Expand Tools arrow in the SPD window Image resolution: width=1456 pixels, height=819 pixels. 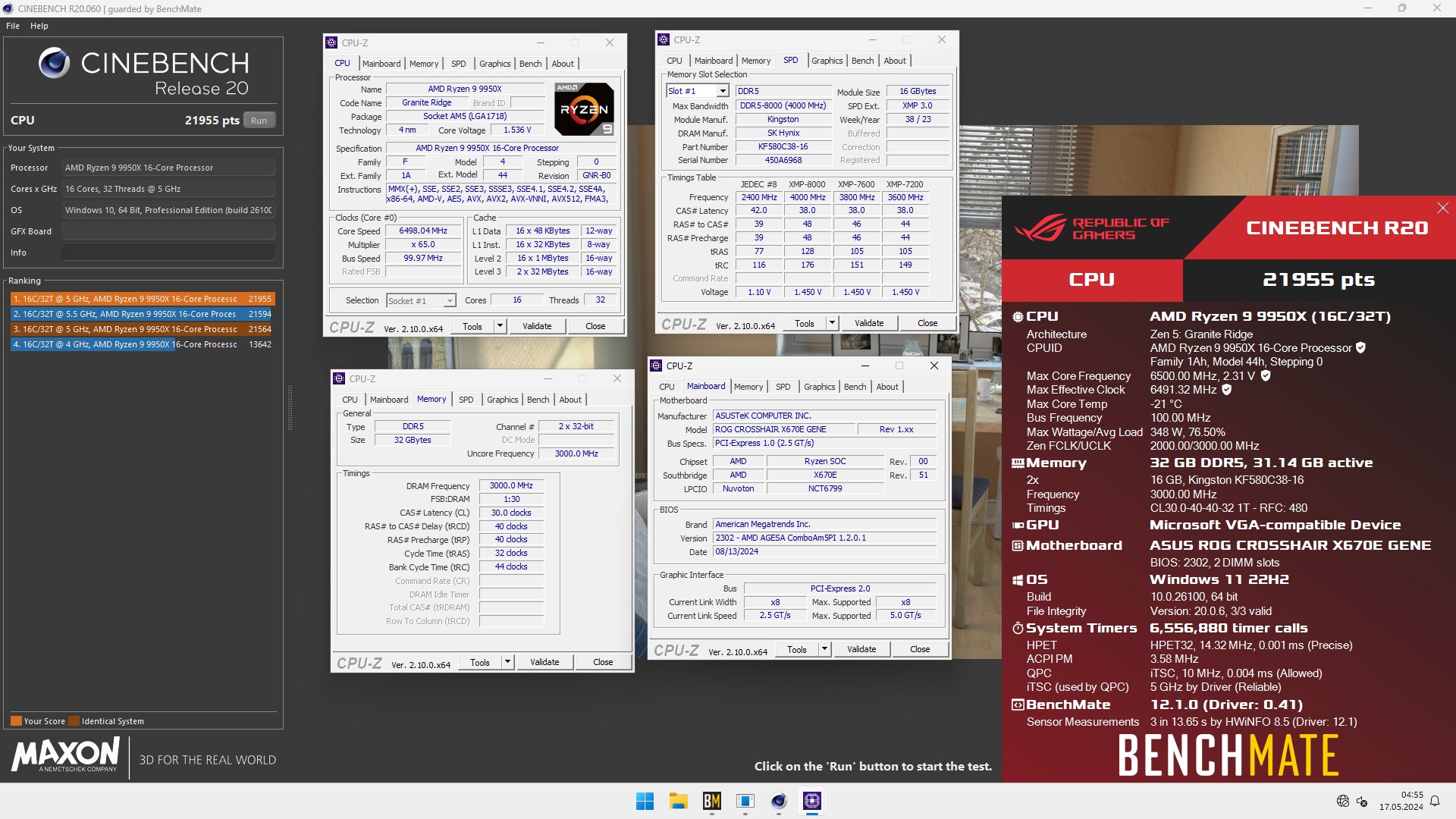point(832,323)
